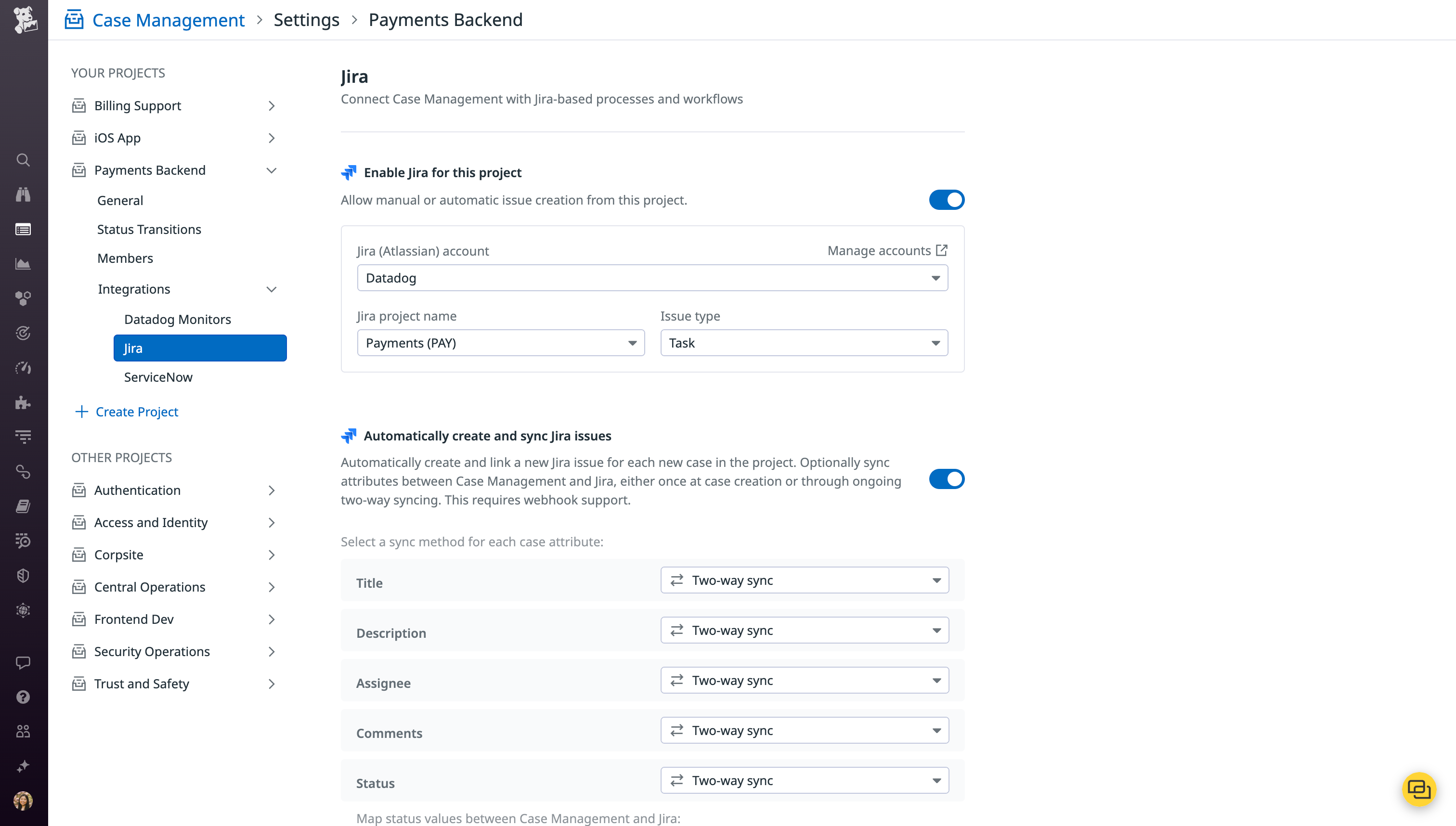Switch to the ServiceNow integration page
Screen dimensions: 1456x826
coord(158,377)
